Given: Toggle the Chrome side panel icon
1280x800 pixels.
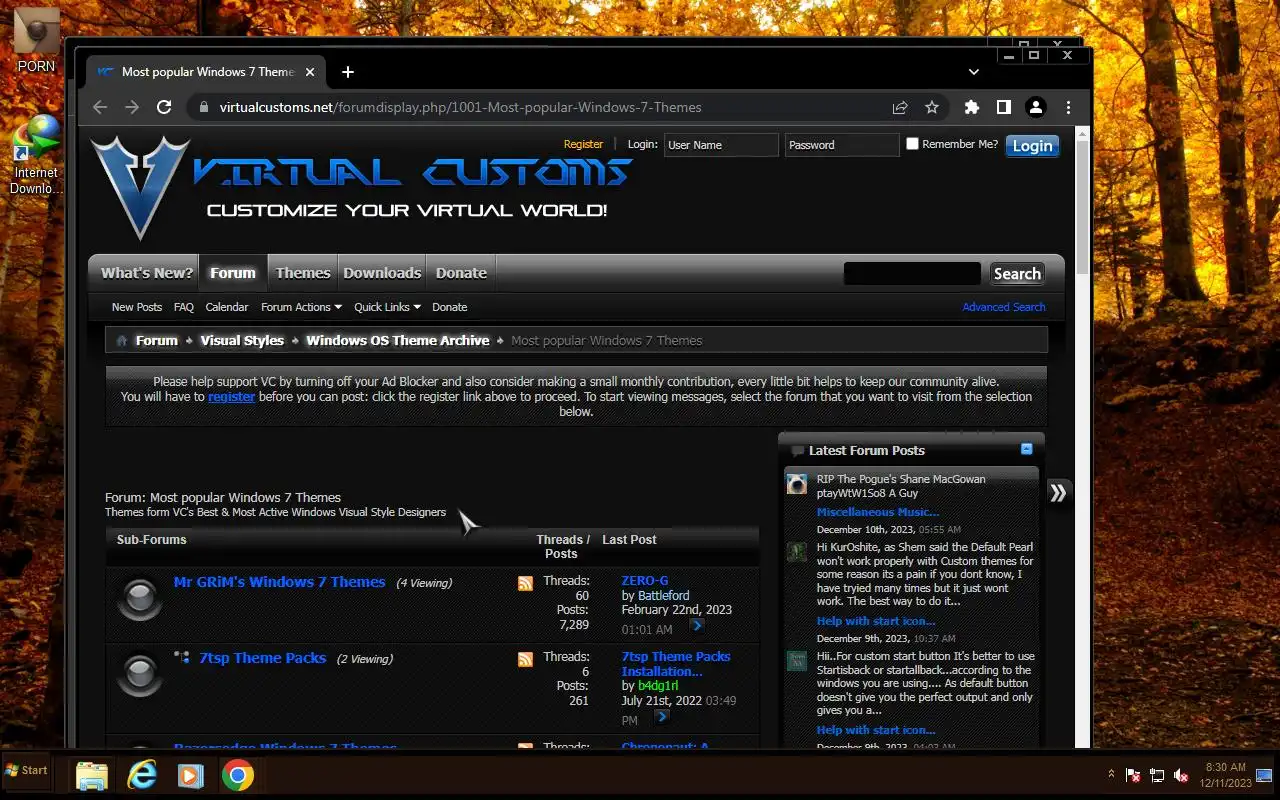Looking at the screenshot, I should click(1004, 107).
